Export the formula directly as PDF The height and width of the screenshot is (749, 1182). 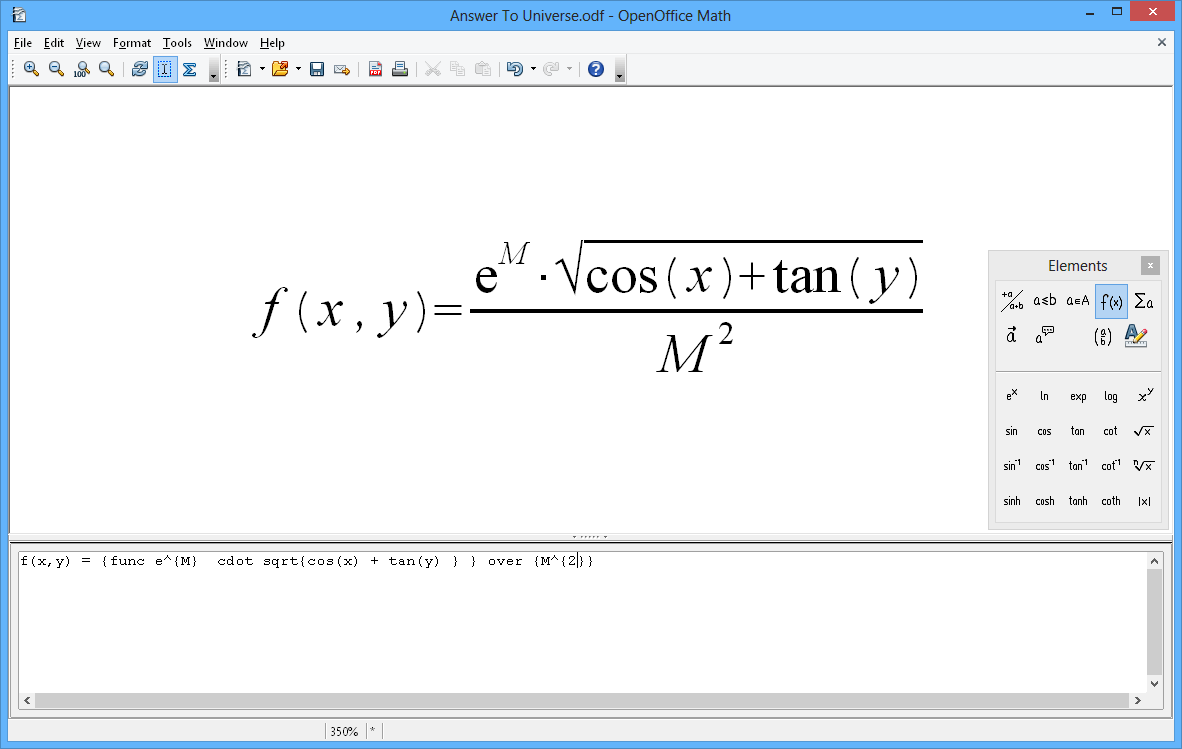click(374, 69)
